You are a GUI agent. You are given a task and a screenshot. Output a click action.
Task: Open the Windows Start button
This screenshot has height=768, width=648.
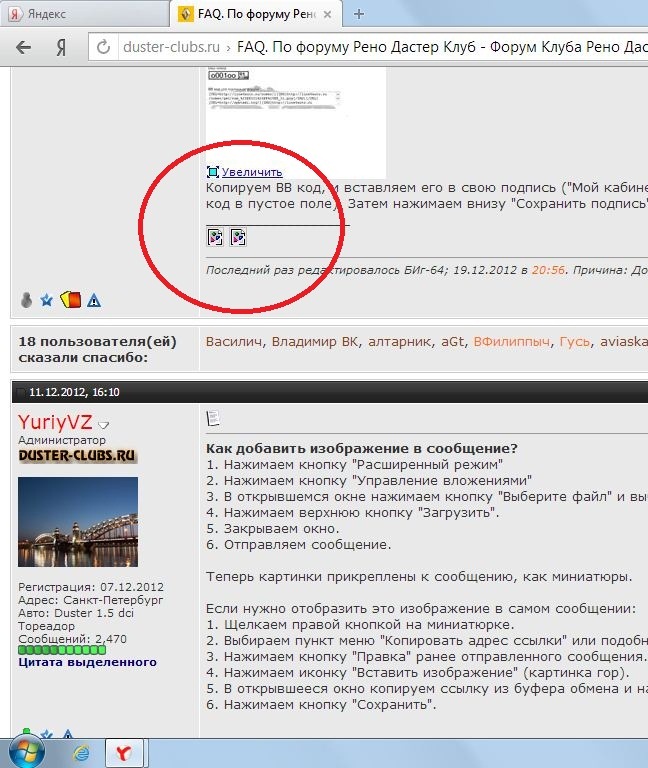point(26,752)
